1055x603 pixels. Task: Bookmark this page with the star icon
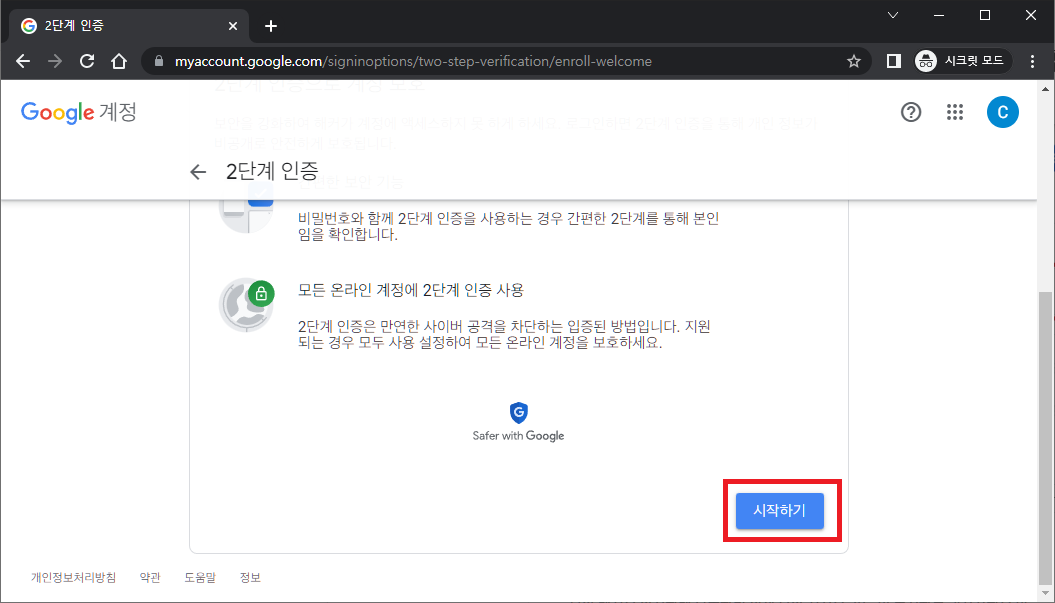854,61
